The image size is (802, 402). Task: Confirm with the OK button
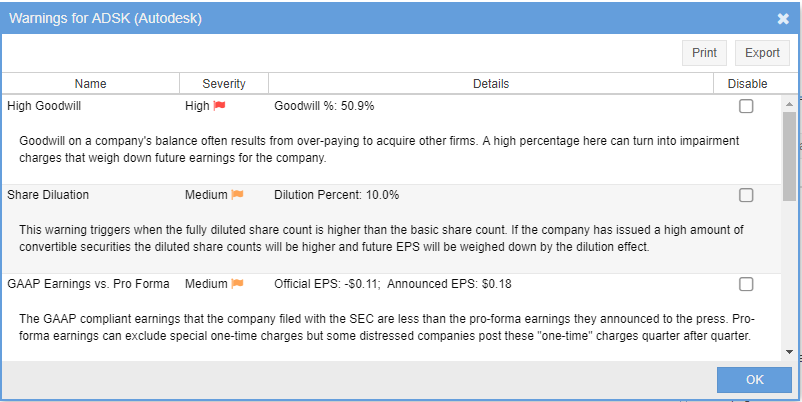754,380
